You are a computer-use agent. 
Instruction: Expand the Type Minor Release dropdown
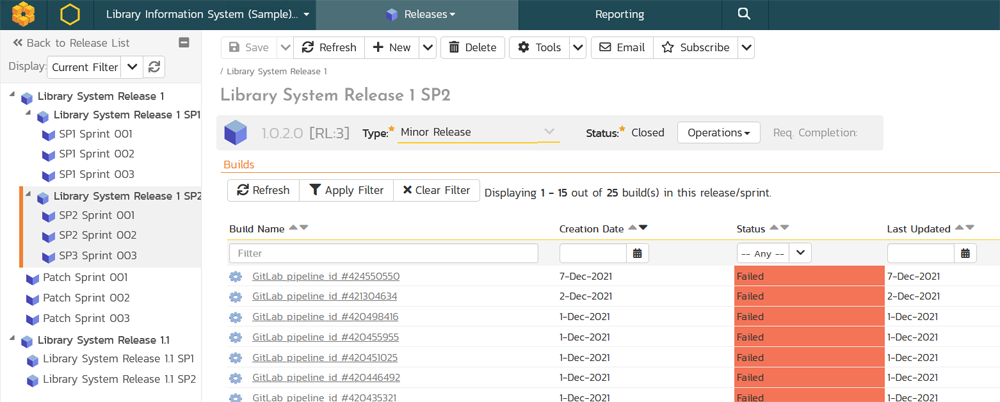point(549,132)
